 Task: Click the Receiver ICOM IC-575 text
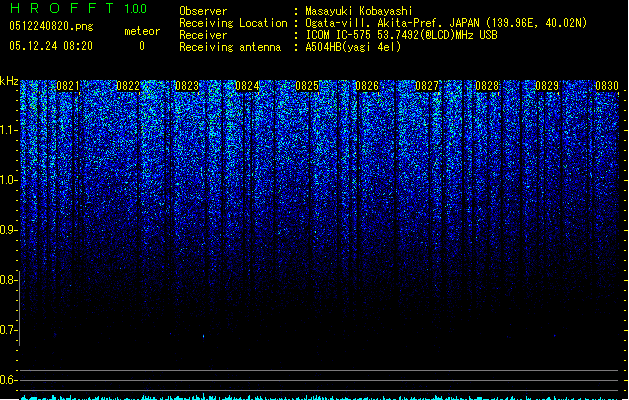pos(401,35)
